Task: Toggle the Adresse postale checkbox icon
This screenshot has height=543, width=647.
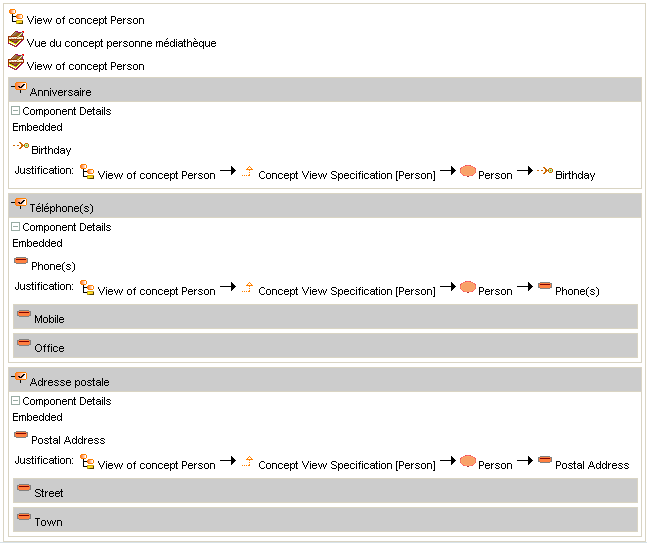Action: point(19,378)
